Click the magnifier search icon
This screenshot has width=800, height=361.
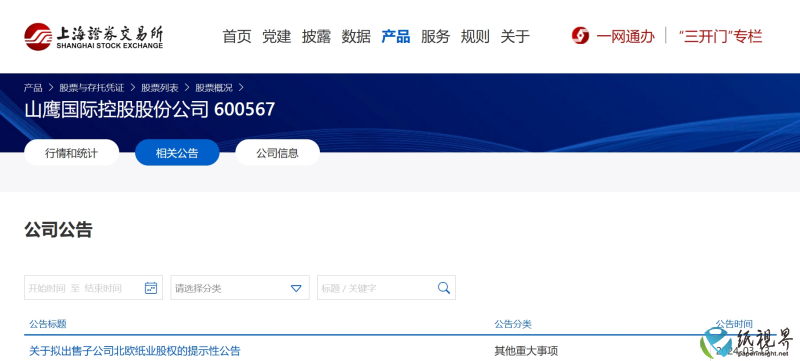[444, 288]
